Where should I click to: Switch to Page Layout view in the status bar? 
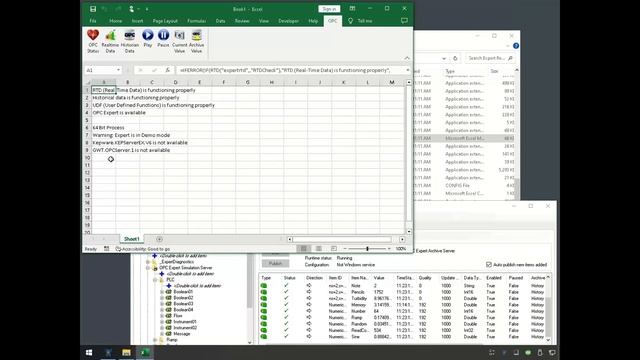[x=318, y=249]
